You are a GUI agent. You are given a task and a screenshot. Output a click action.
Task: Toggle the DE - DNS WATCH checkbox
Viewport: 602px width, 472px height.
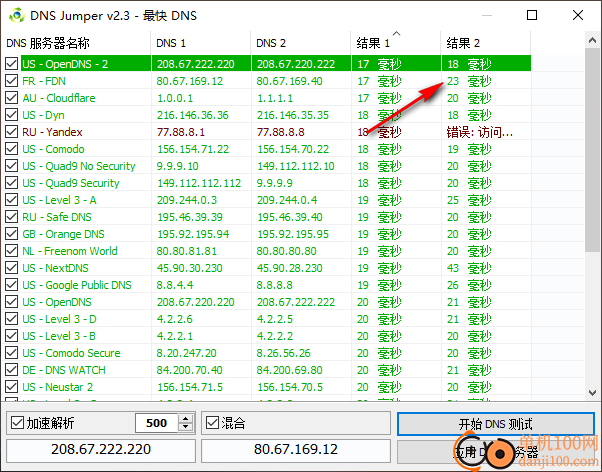12,370
